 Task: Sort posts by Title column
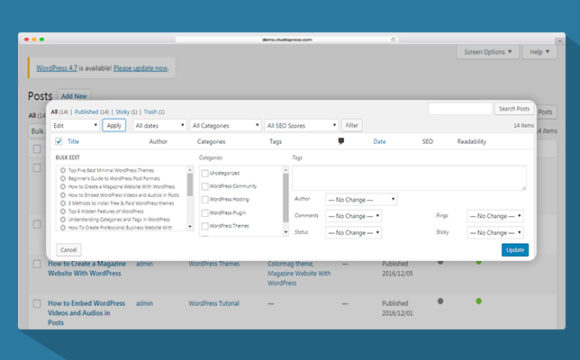tap(73, 141)
